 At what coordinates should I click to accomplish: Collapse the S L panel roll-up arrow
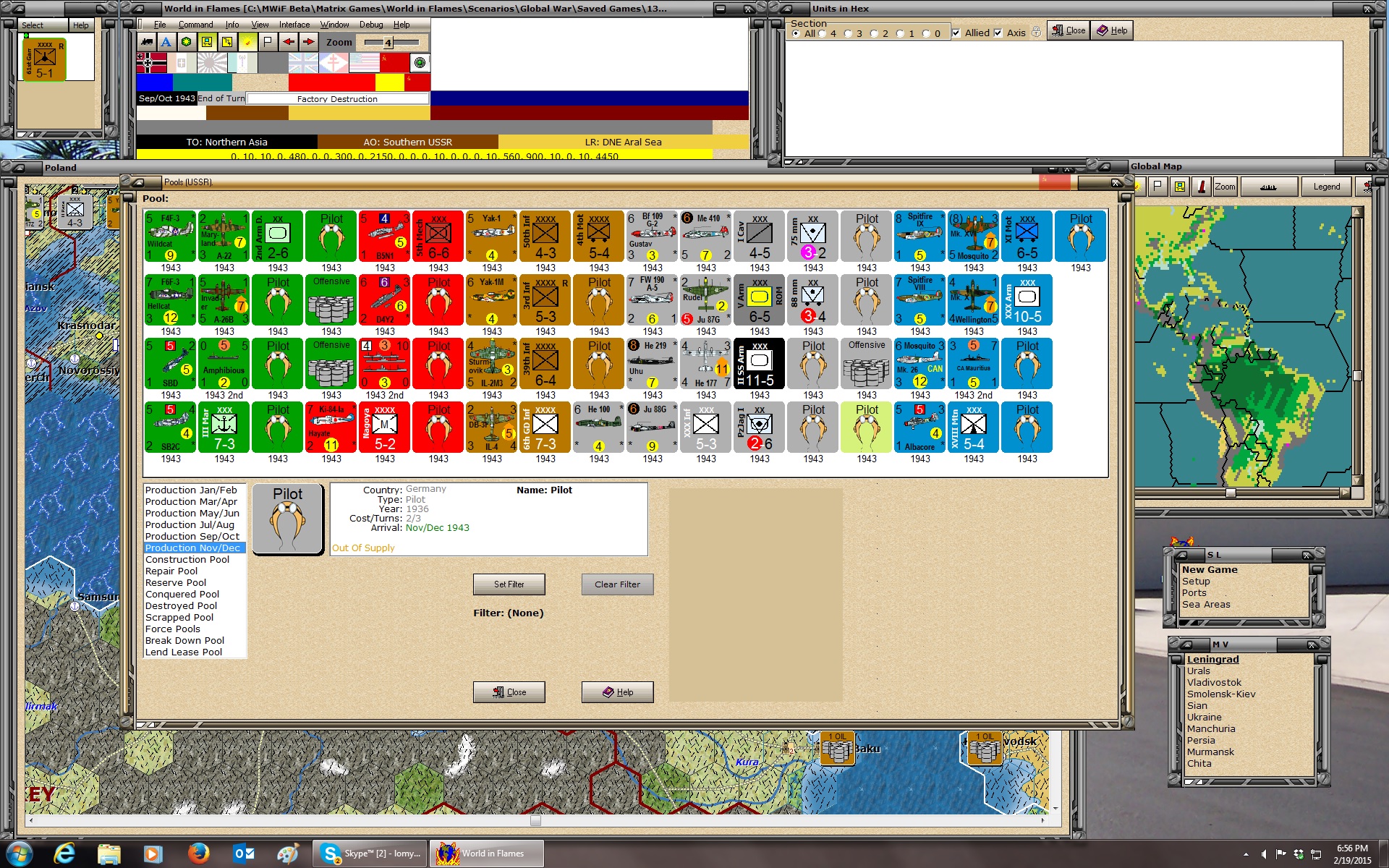click(1182, 555)
